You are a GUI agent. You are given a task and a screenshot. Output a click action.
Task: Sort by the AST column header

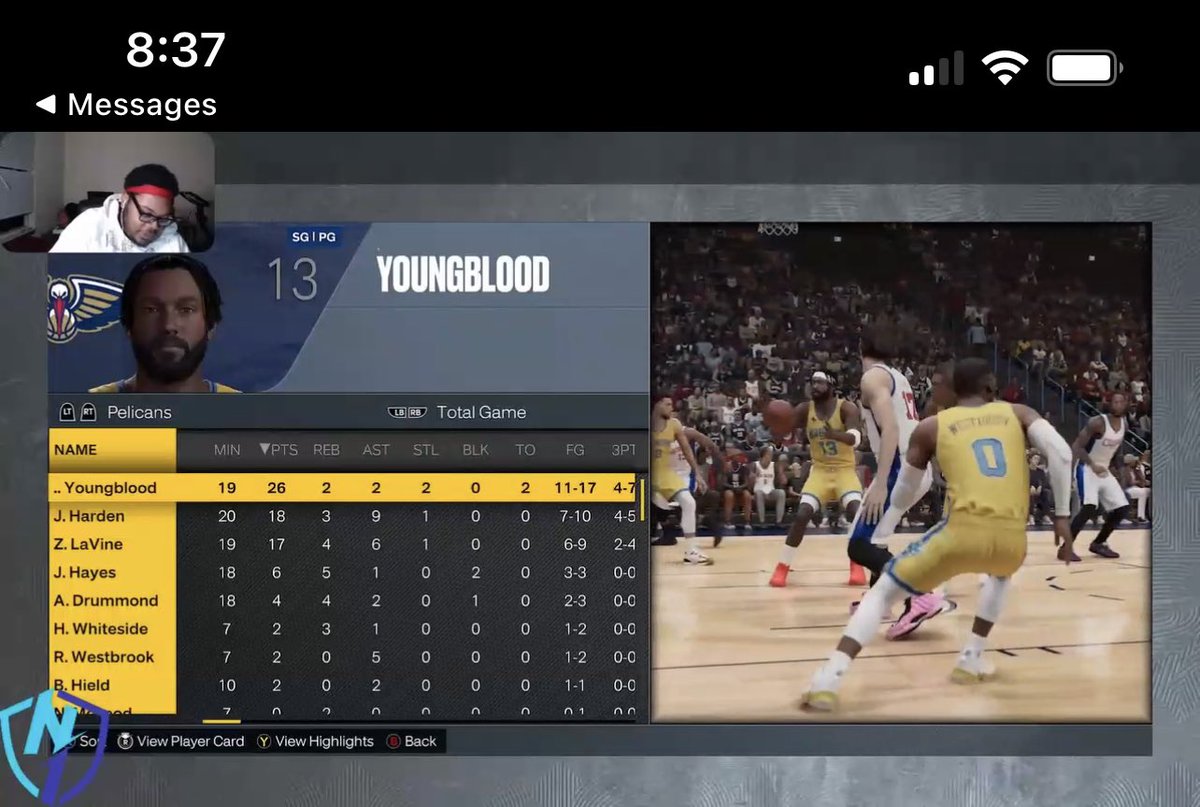[x=376, y=450]
